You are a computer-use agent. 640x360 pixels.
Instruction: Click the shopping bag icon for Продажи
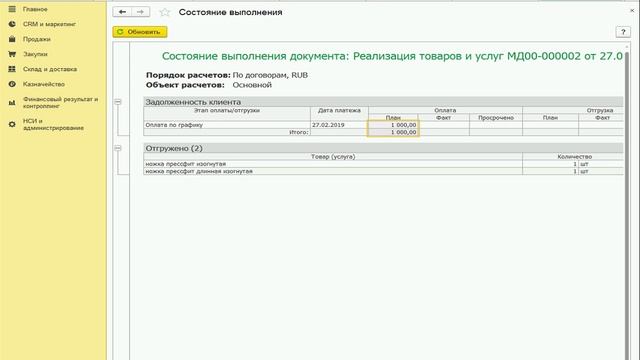pos(12,39)
